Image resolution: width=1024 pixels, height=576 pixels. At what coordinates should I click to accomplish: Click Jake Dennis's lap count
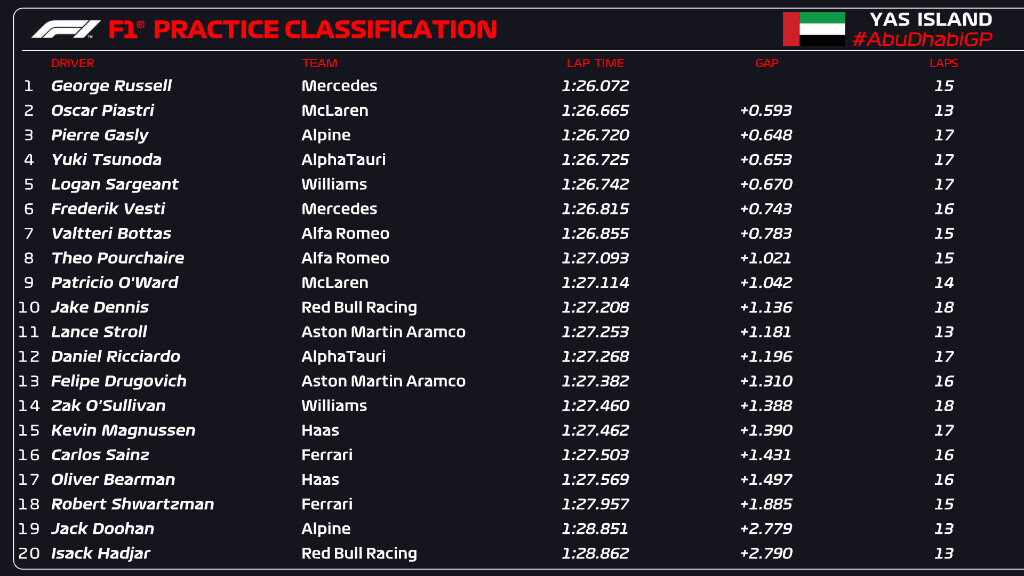point(943,307)
